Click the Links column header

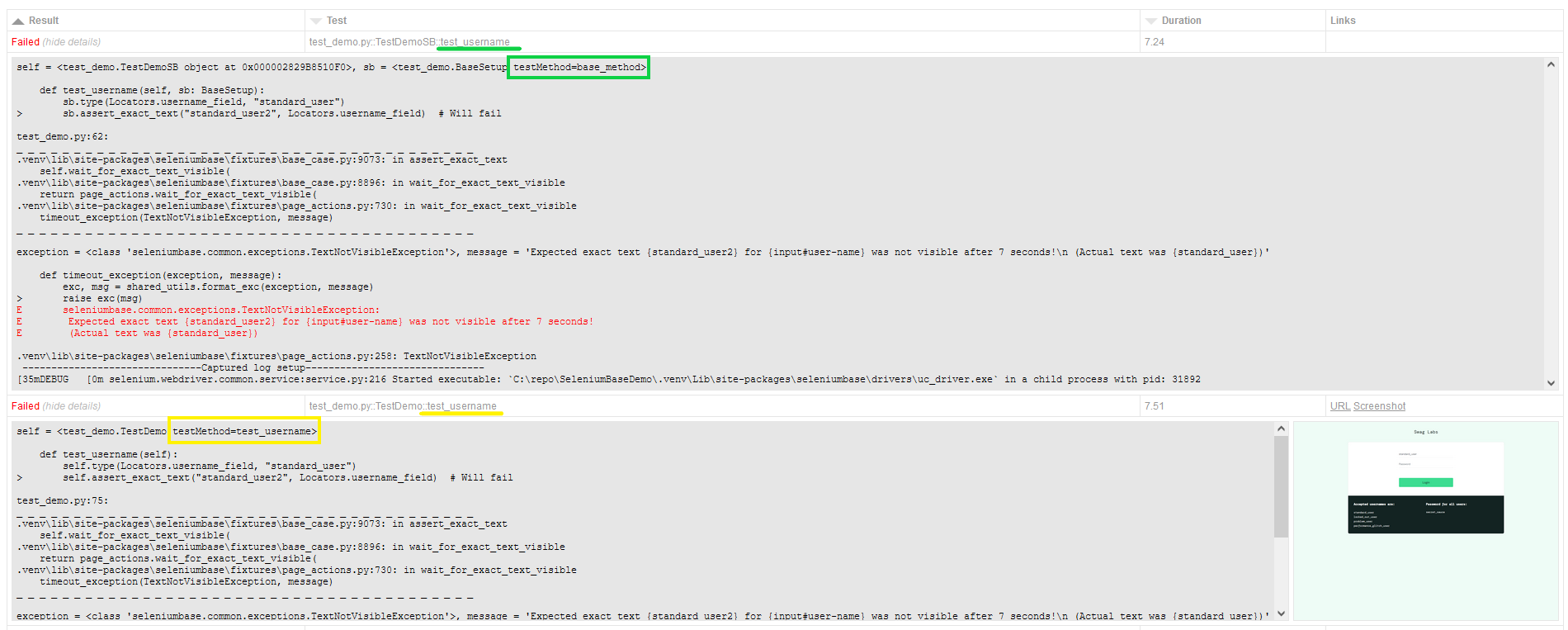[1343, 21]
